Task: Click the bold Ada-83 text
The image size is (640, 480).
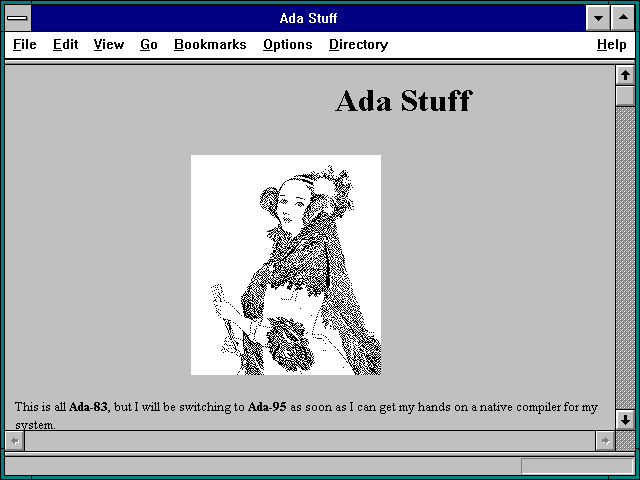Action: (88, 407)
